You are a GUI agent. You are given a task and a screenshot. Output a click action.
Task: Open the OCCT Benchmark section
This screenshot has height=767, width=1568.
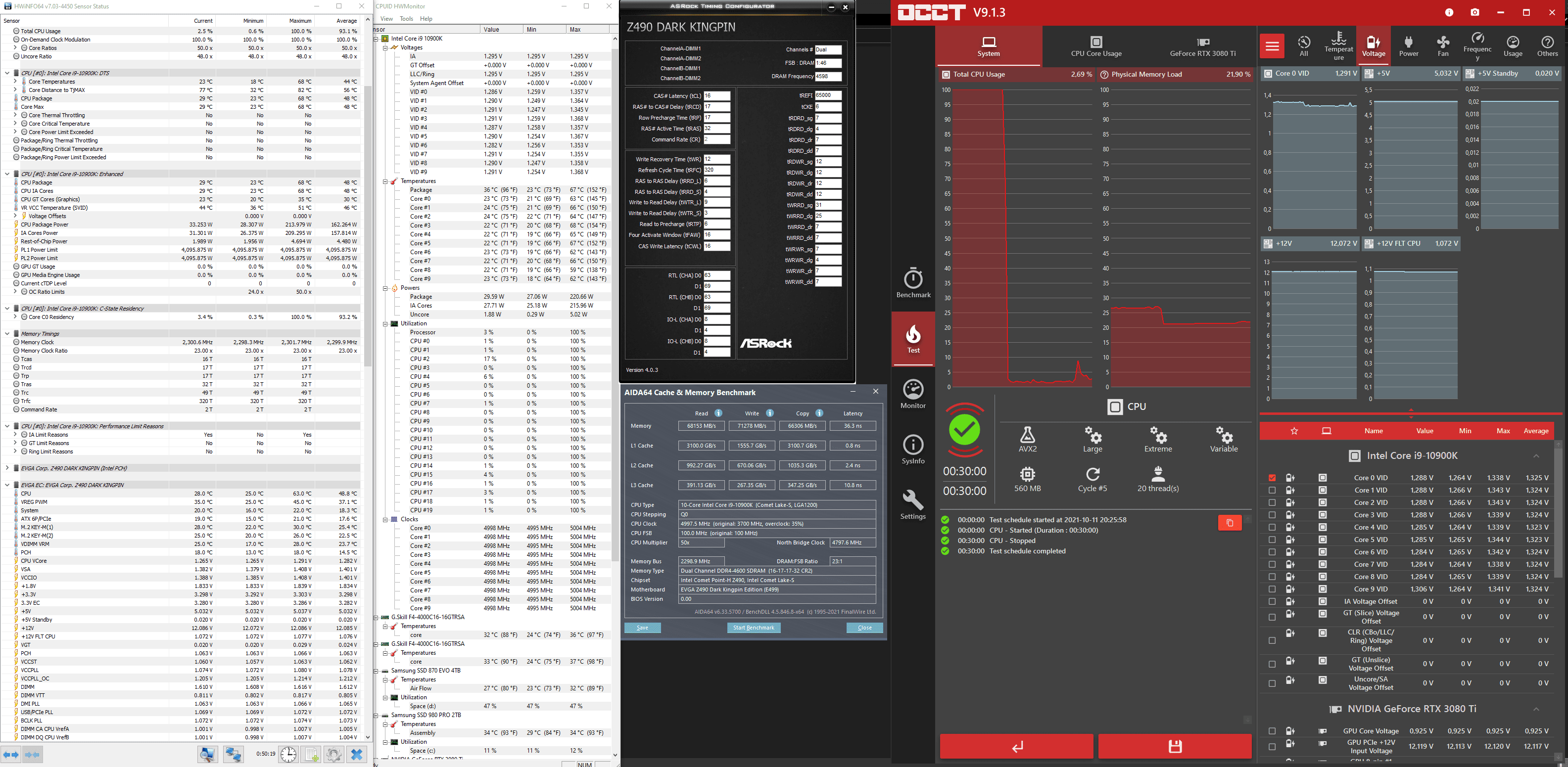click(913, 282)
